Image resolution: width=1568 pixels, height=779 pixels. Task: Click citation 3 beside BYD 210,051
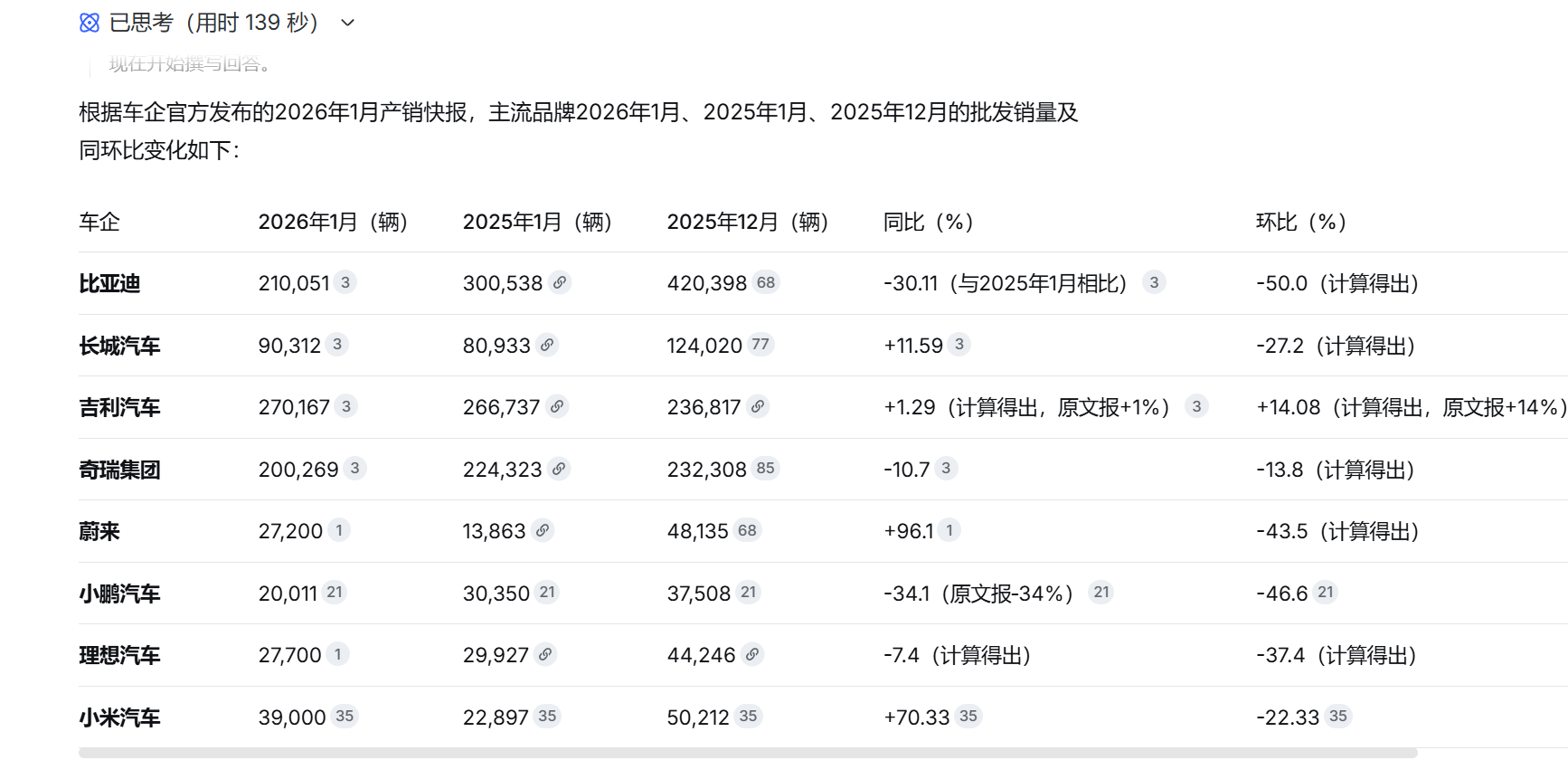coord(345,282)
